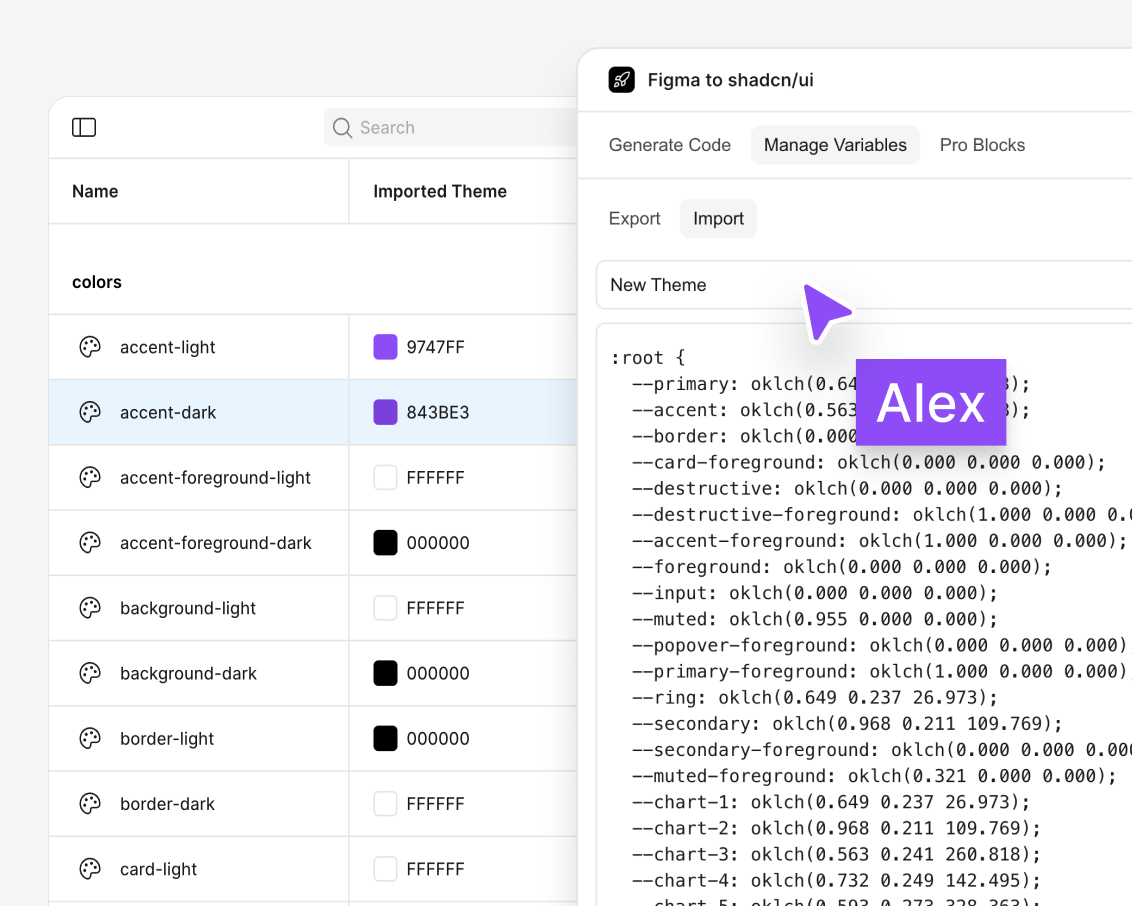Click the Search field in variables panel
This screenshot has height=906, width=1132.
coord(451,128)
